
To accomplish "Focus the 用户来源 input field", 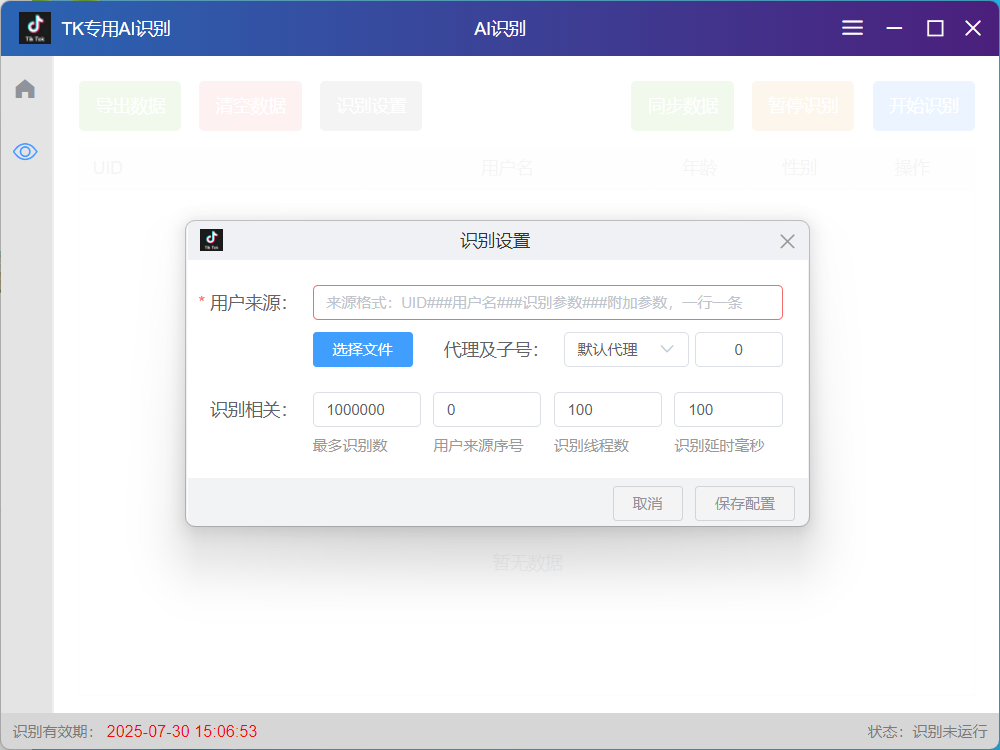I will [547, 302].
